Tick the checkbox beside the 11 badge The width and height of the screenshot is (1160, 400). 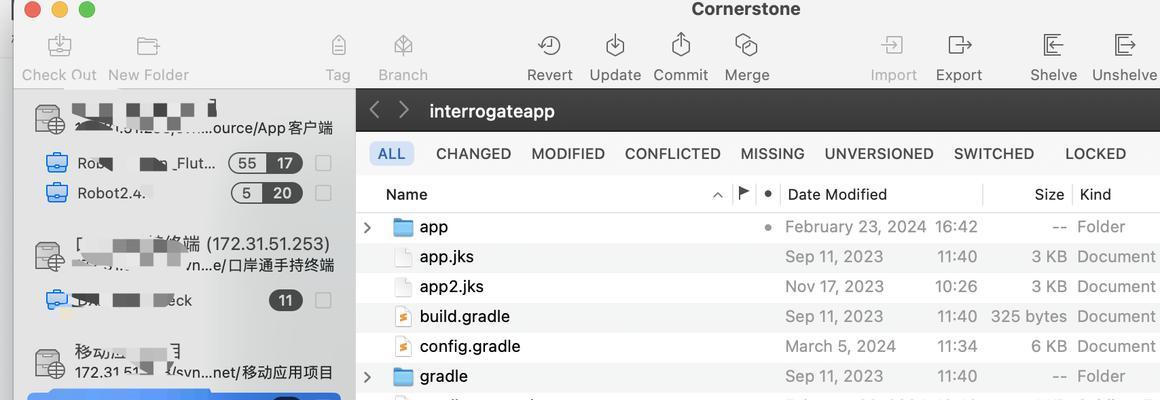[x=323, y=300]
